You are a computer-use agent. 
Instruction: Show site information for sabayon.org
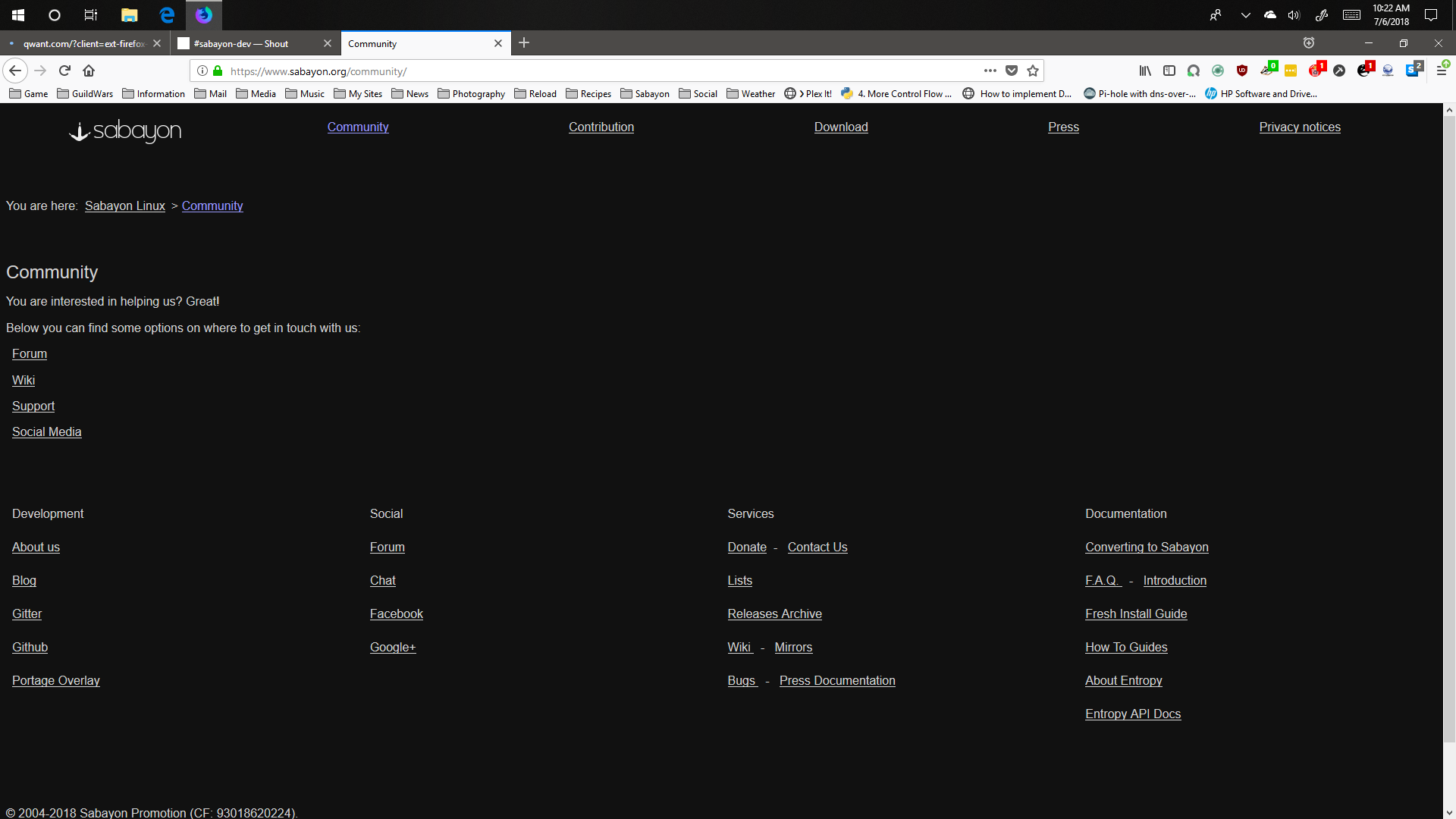point(202,71)
